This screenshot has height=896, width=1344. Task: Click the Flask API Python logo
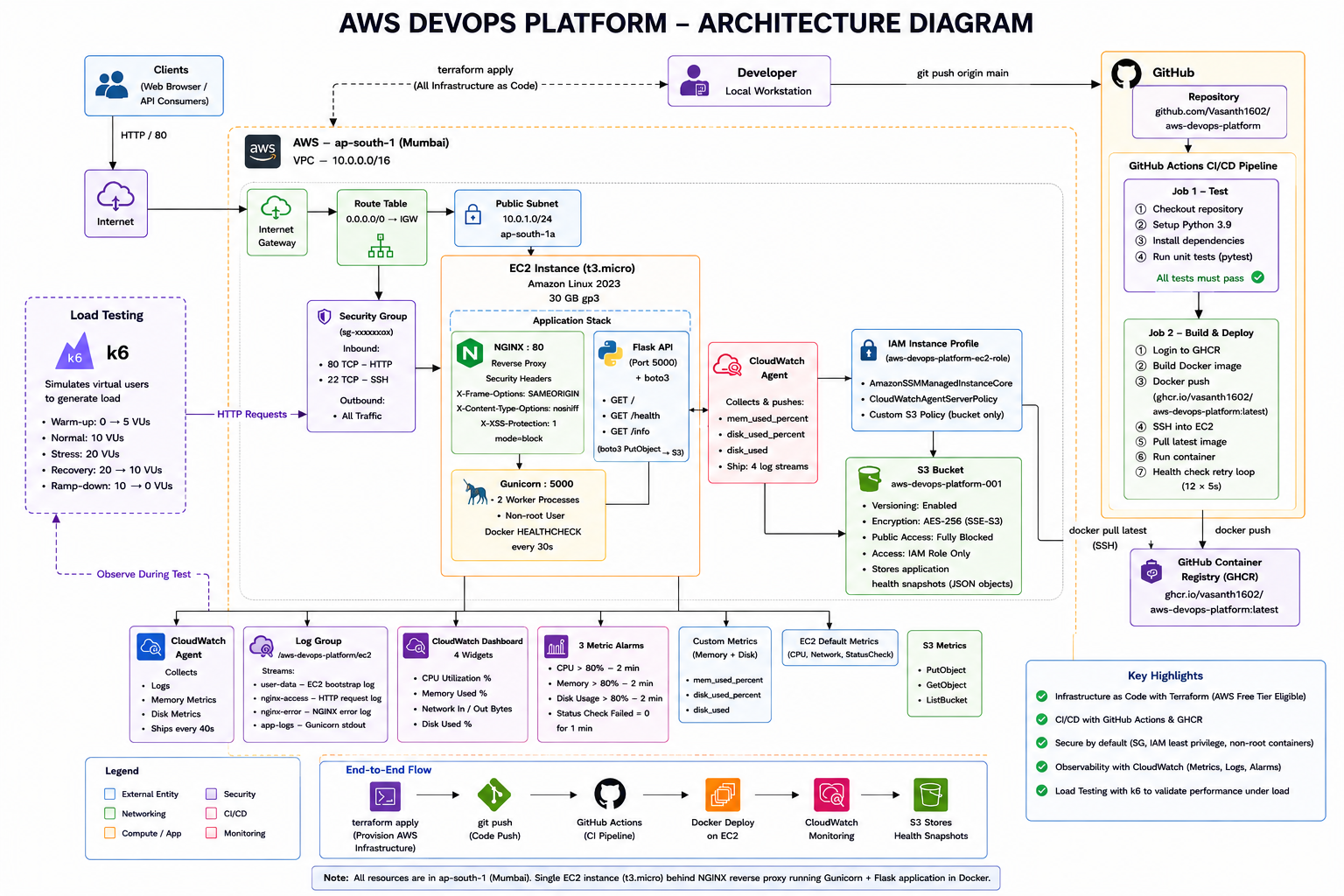[611, 353]
